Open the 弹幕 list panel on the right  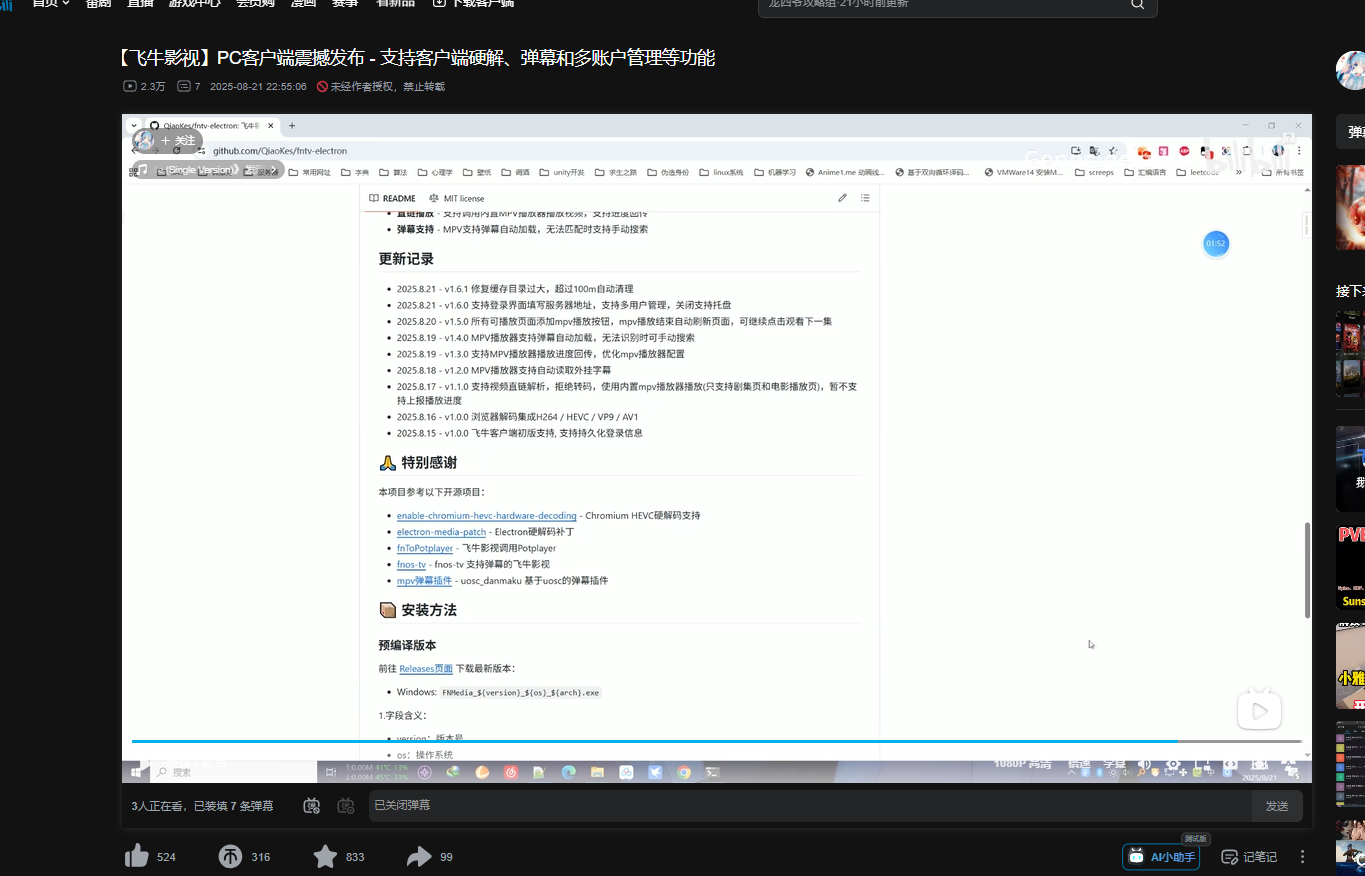[x=1351, y=132]
